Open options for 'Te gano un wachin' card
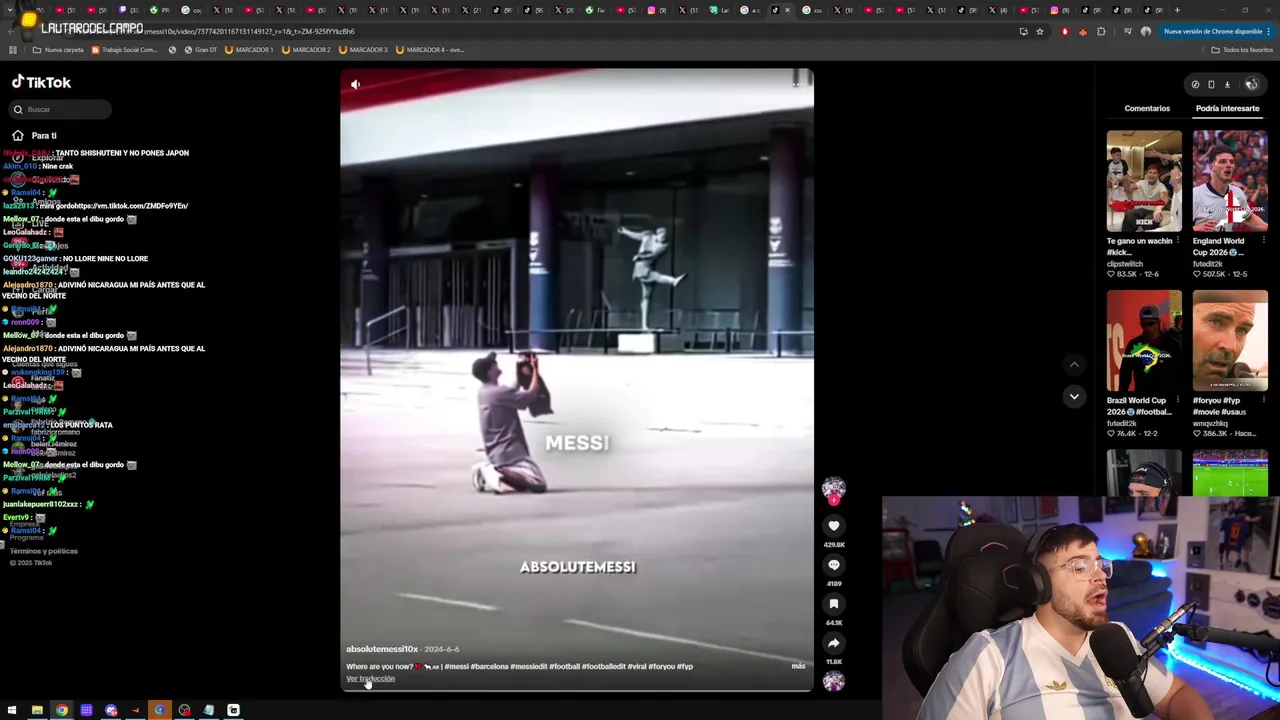This screenshot has height=720, width=1280. coord(1178,241)
